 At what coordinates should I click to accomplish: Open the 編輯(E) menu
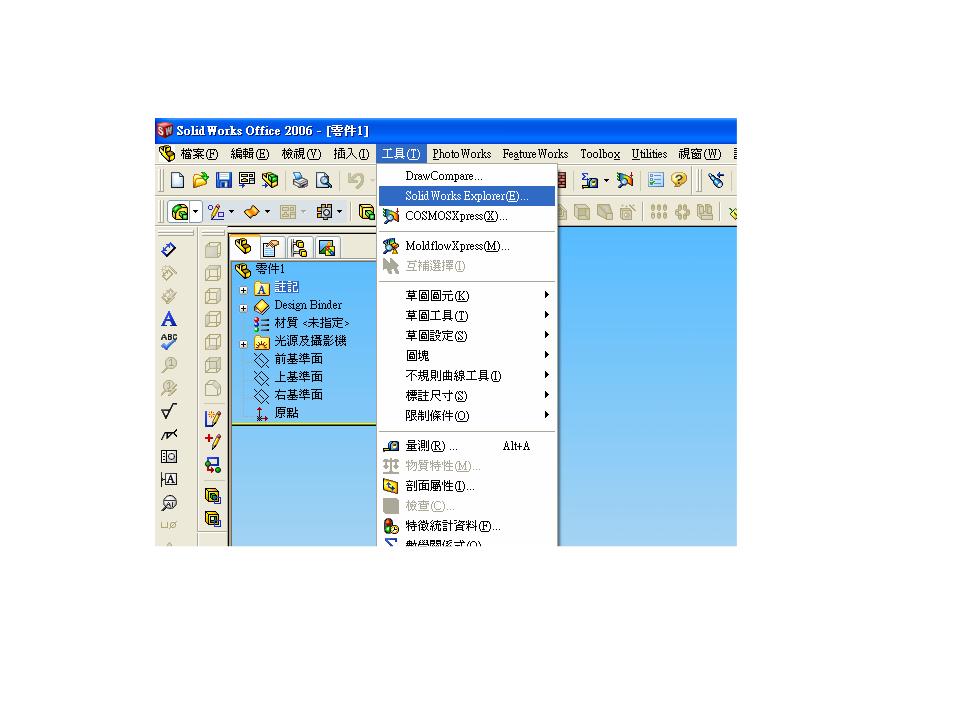pos(250,154)
